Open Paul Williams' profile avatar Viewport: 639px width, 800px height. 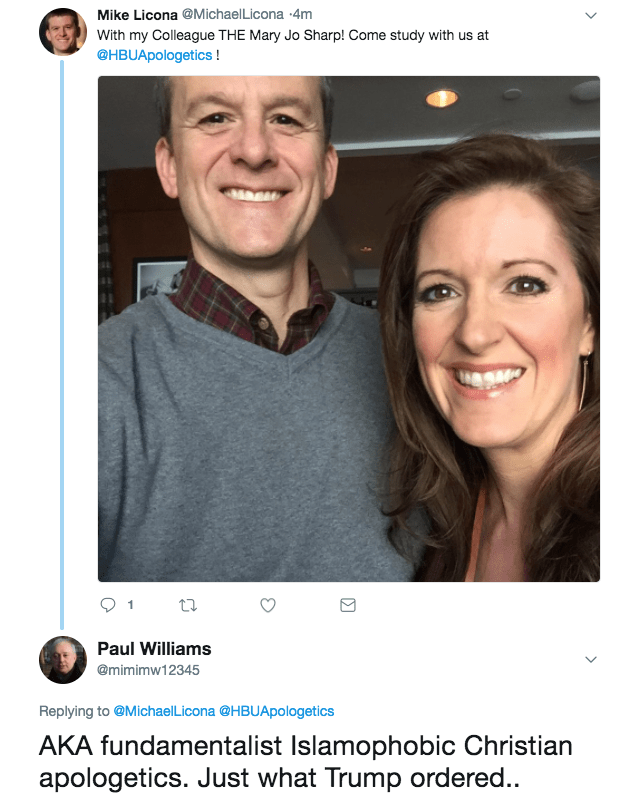tap(62, 660)
